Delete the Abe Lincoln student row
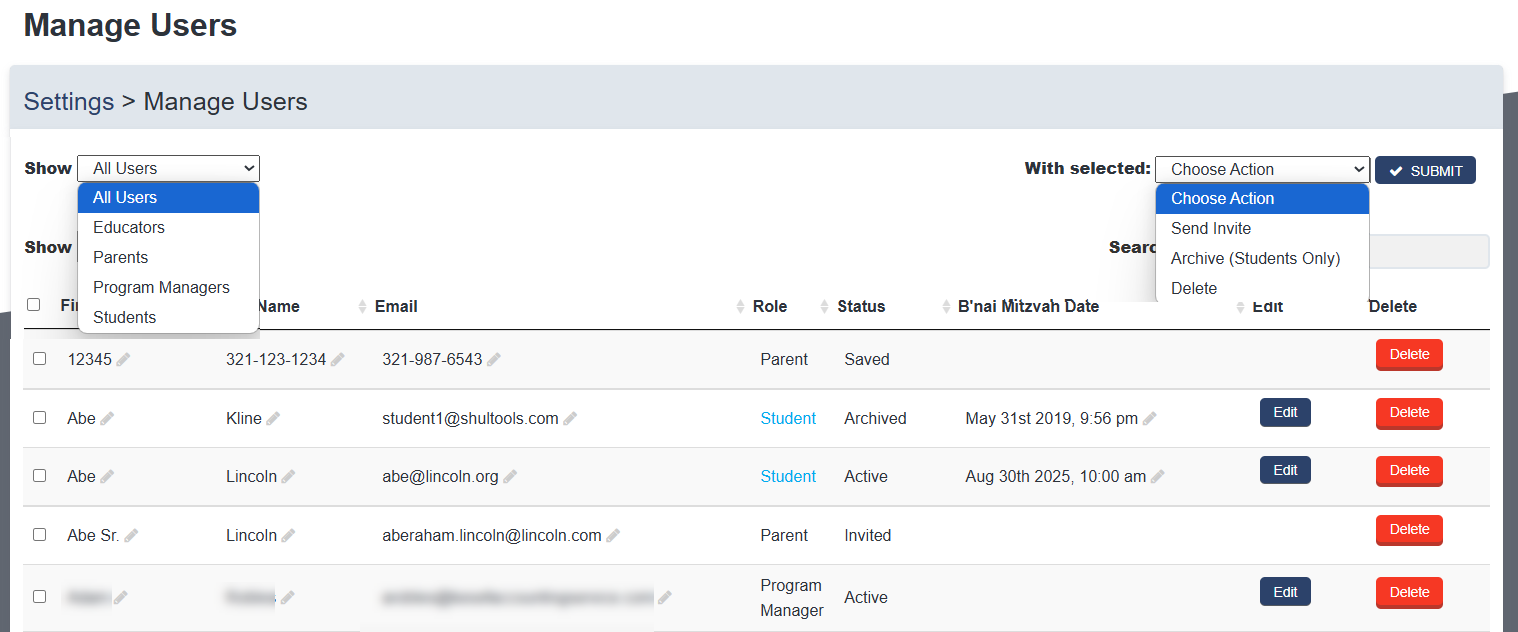The width and height of the screenshot is (1518, 632). [x=1409, y=471]
